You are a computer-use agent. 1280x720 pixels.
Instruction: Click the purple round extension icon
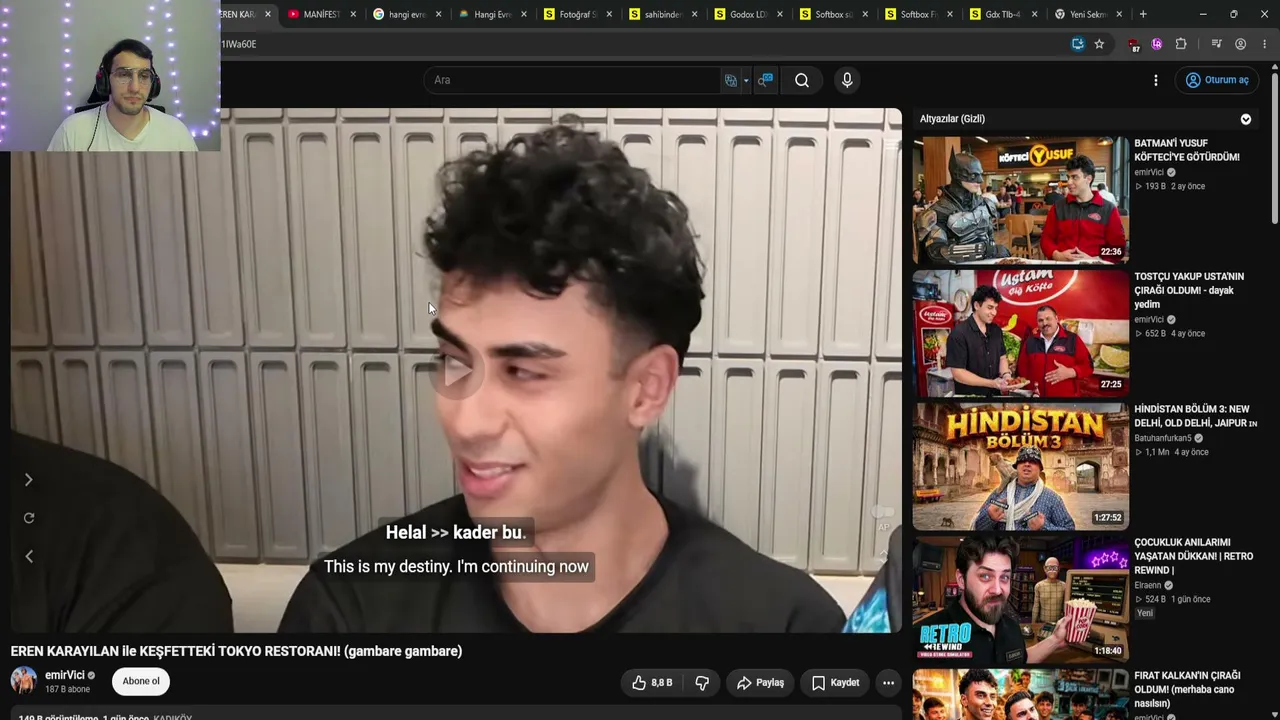point(1157,44)
